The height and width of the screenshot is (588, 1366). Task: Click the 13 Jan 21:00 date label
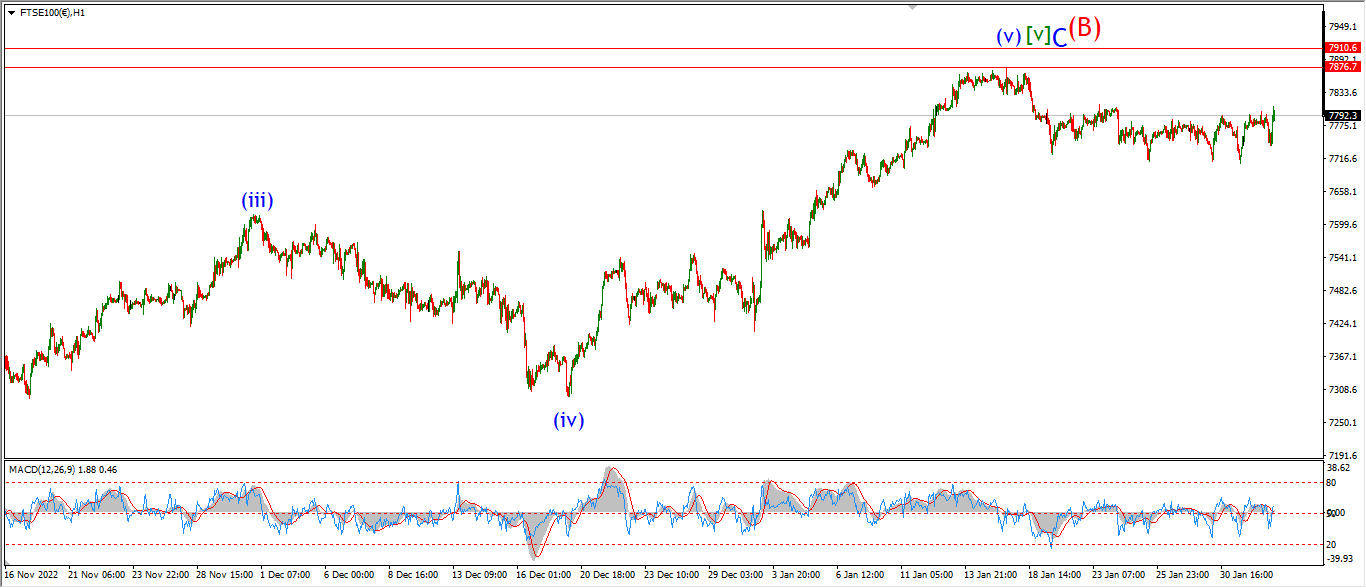coord(991,576)
